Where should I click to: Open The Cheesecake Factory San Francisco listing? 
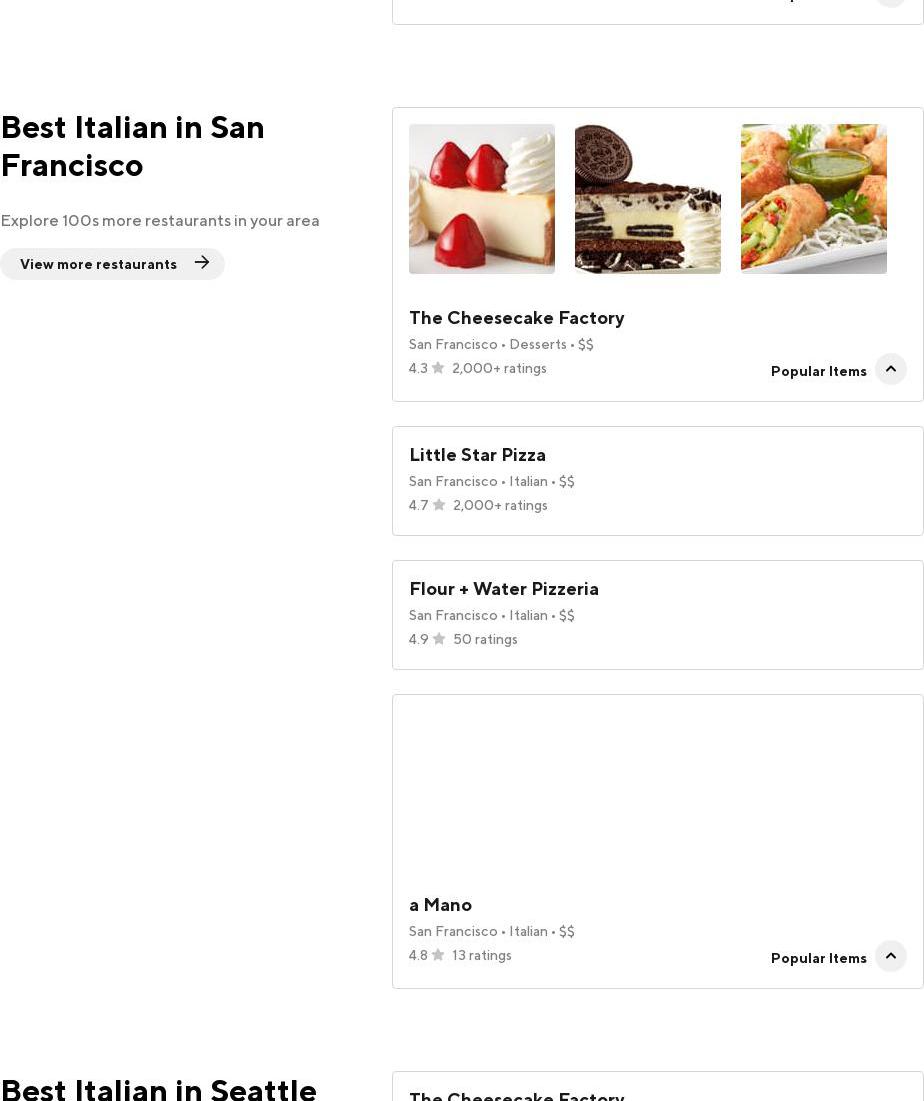click(x=516, y=318)
